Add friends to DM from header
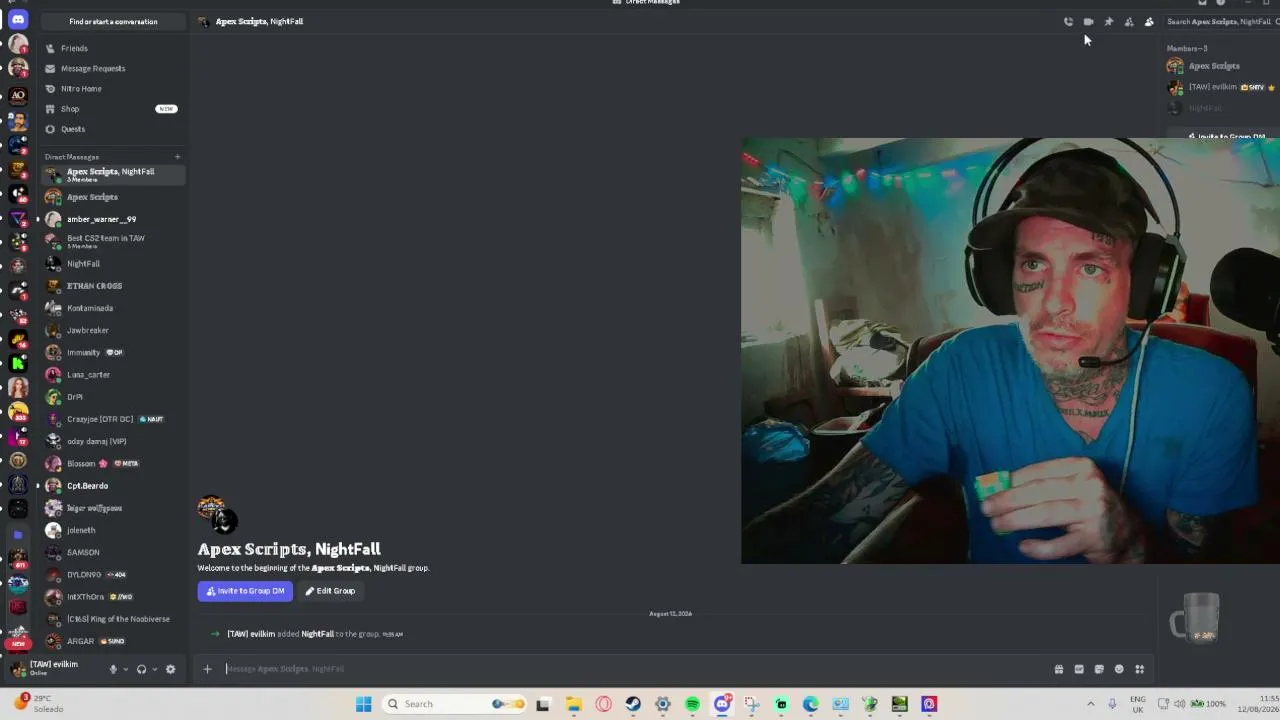Image resolution: width=1280 pixels, height=720 pixels. point(1129,21)
